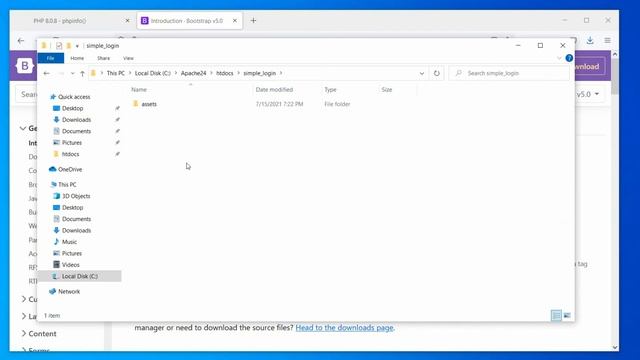This screenshot has height=360, width=640.
Task: Open the Home ribbon tab
Action: tap(77, 58)
